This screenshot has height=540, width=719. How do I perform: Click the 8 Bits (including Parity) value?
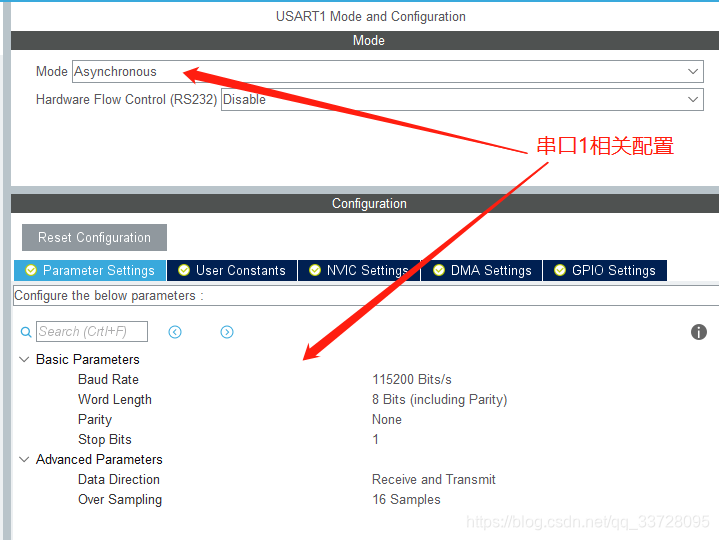[440, 400]
